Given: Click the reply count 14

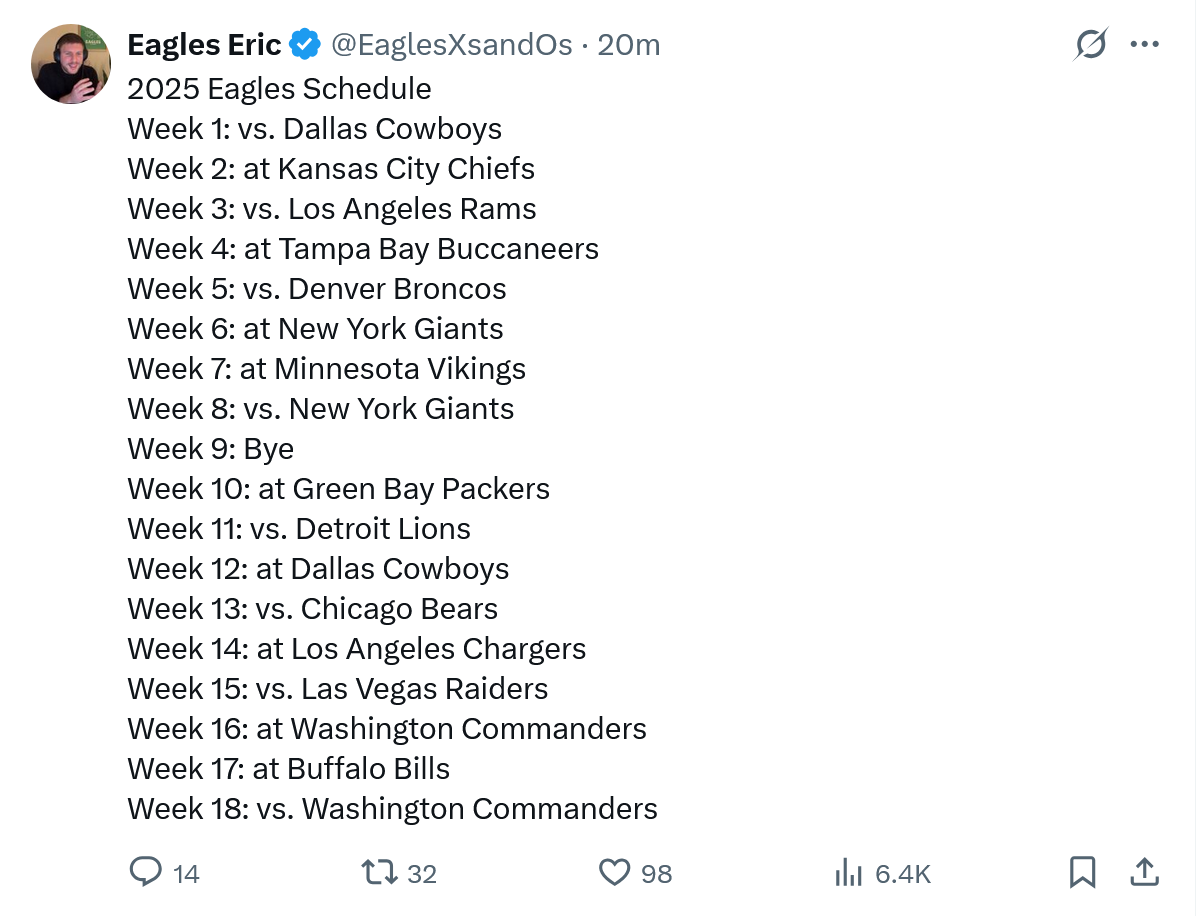Looking at the screenshot, I should [x=186, y=874].
